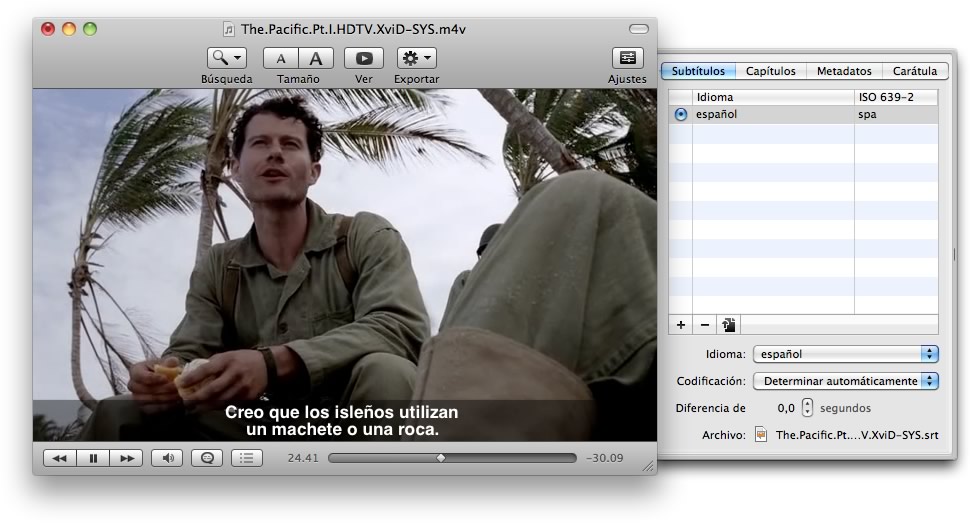This screenshot has width=970, height=523.
Task: Minimize the window with the yellow button
Action: [x=69, y=28]
